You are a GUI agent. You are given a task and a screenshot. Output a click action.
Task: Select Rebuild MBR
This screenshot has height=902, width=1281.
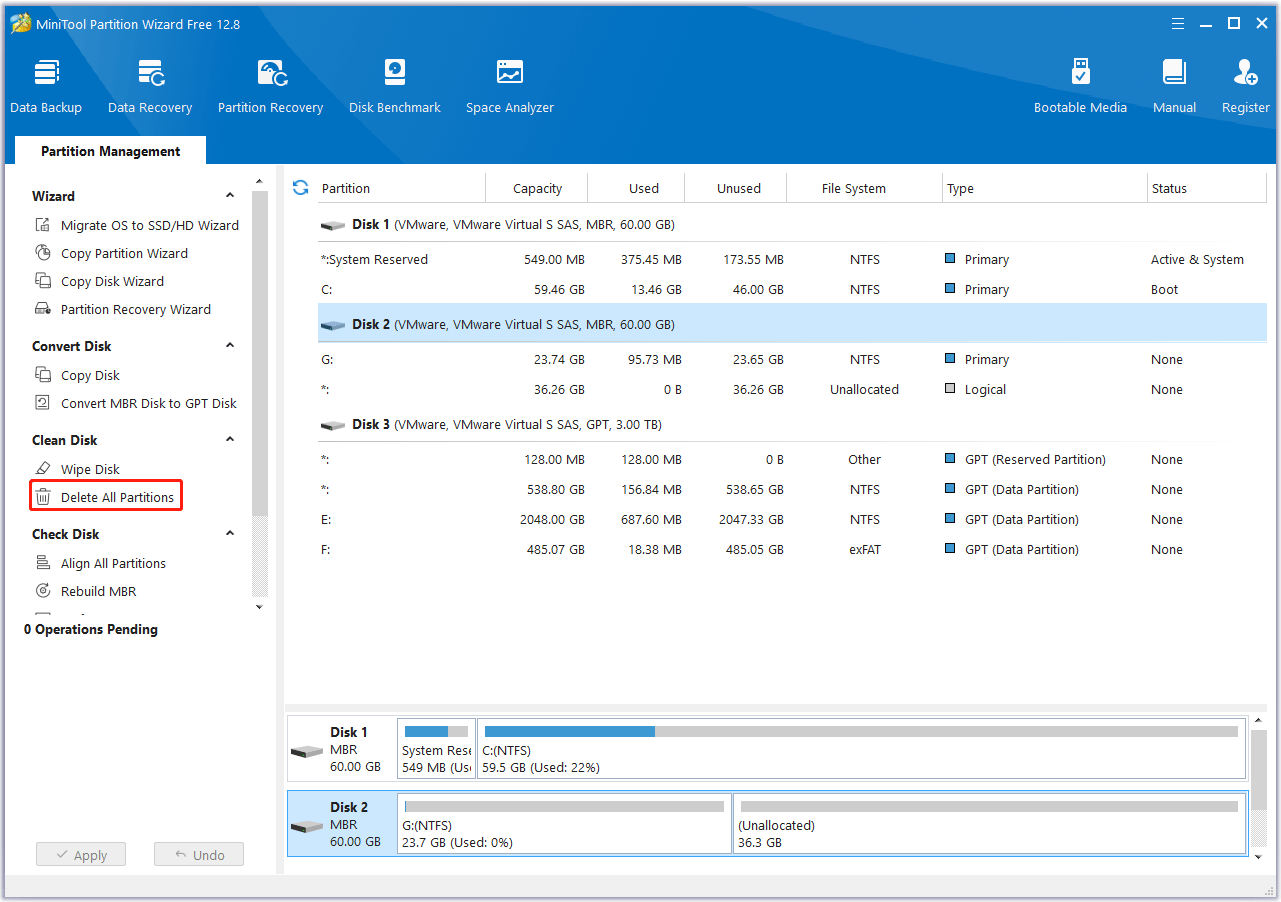click(x=85, y=591)
